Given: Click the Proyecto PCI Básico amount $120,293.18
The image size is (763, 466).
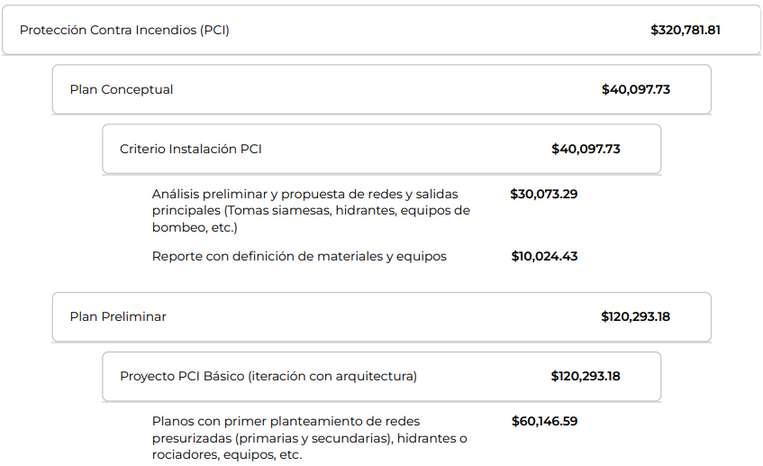Looking at the screenshot, I should (585, 376).
